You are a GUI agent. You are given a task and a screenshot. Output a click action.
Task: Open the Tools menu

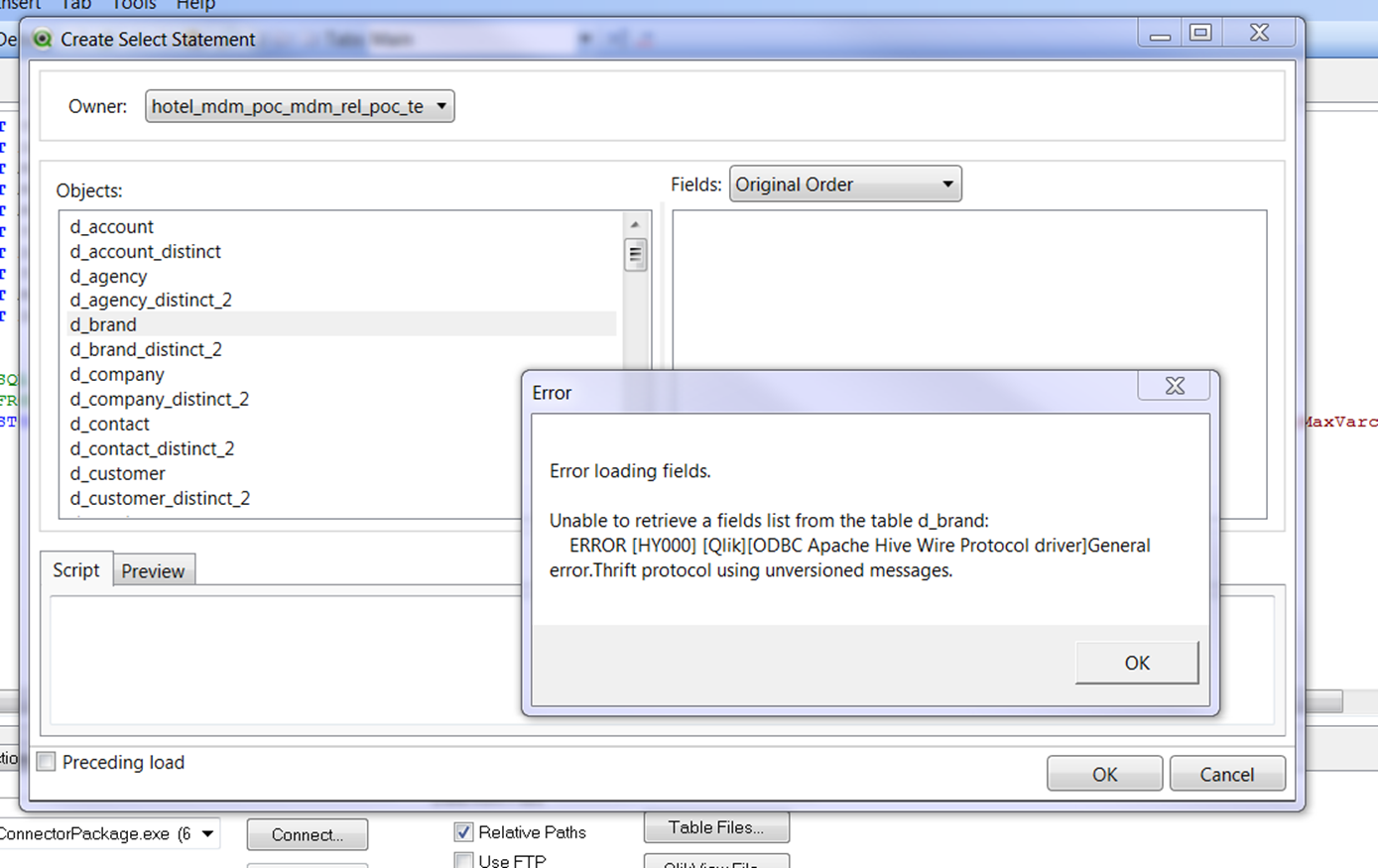(134, 5)
